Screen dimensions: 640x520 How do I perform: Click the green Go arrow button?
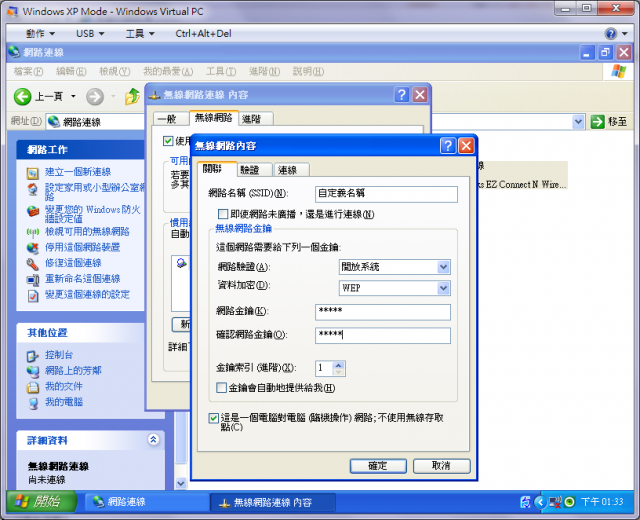598,122
